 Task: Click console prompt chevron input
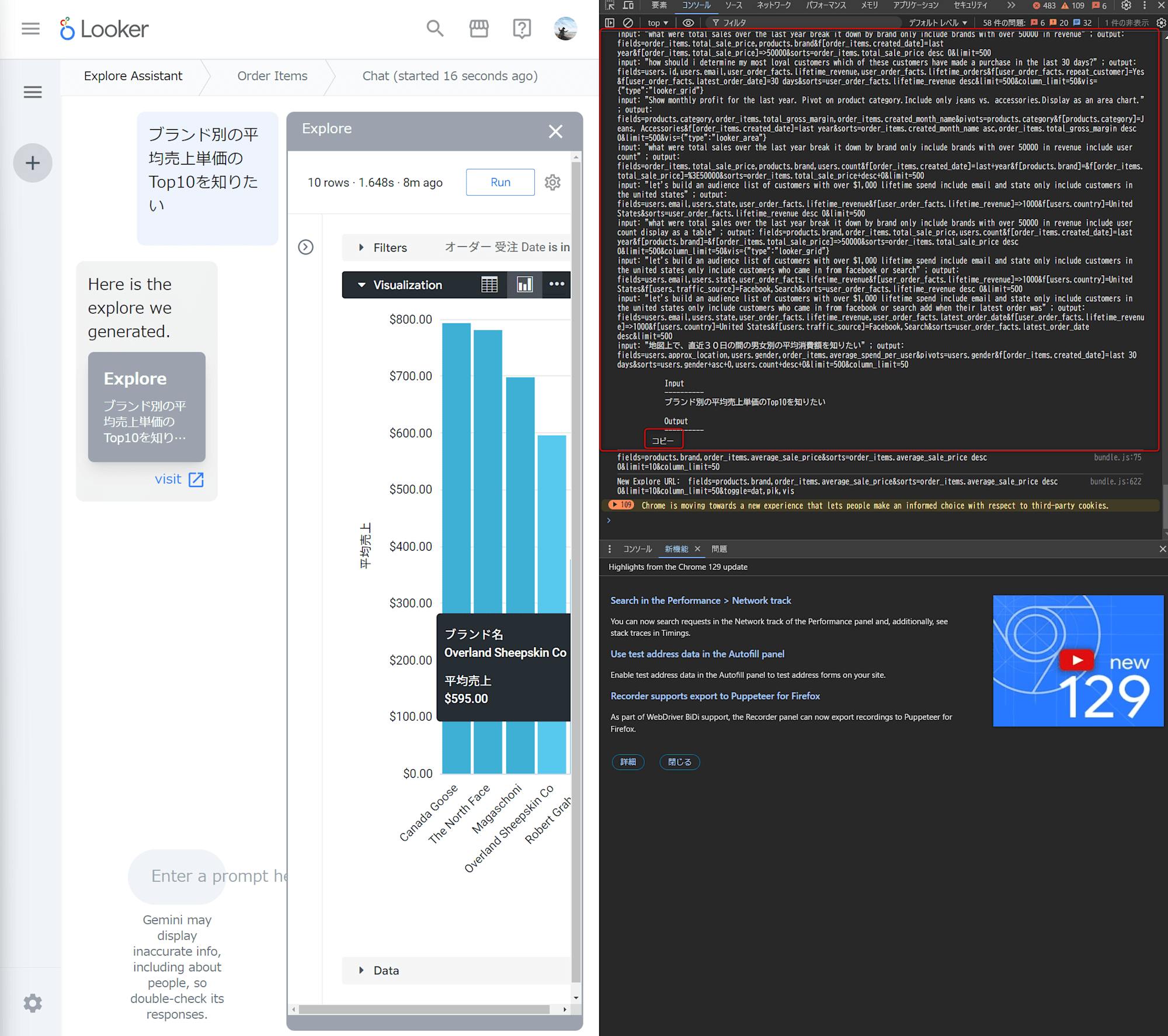pos(609,520)
